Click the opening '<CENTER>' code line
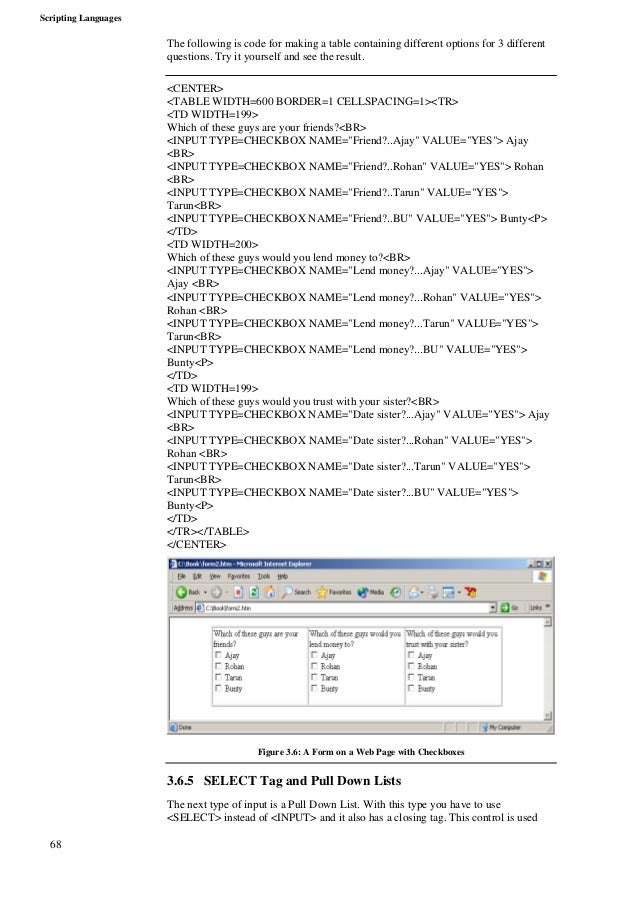Image resolution: width=638 pixels, height=903 pixels. click(x=195, y=89)
